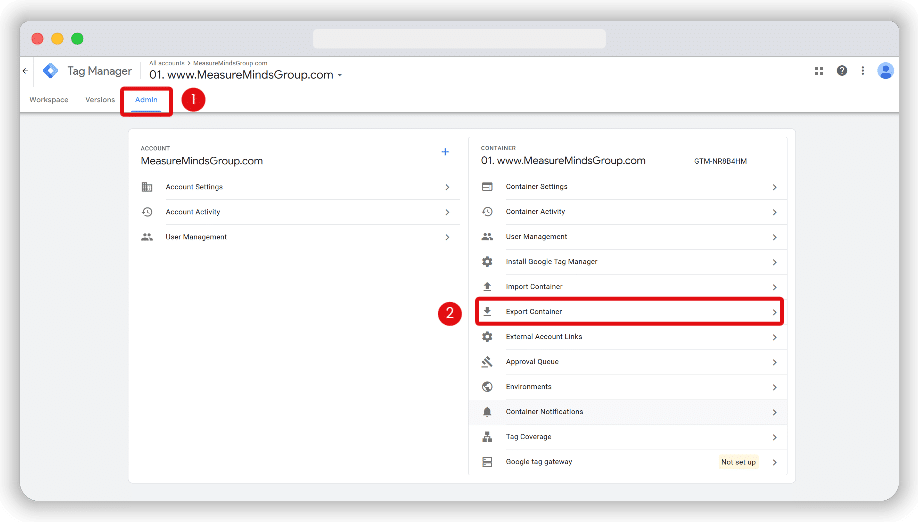918x522 pixels.
Task: Click the Export Container download icon
Action: coord(487,312)
